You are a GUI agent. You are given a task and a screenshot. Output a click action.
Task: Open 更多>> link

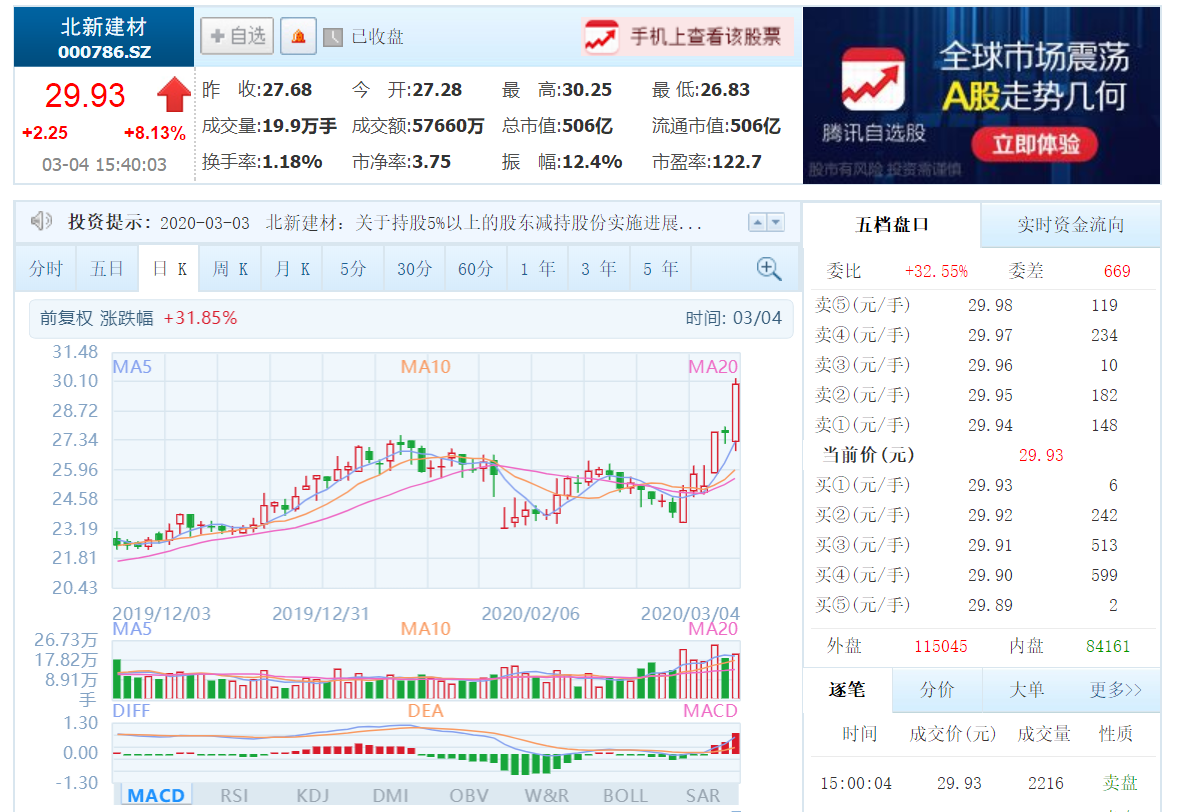tap(1115, 689)
